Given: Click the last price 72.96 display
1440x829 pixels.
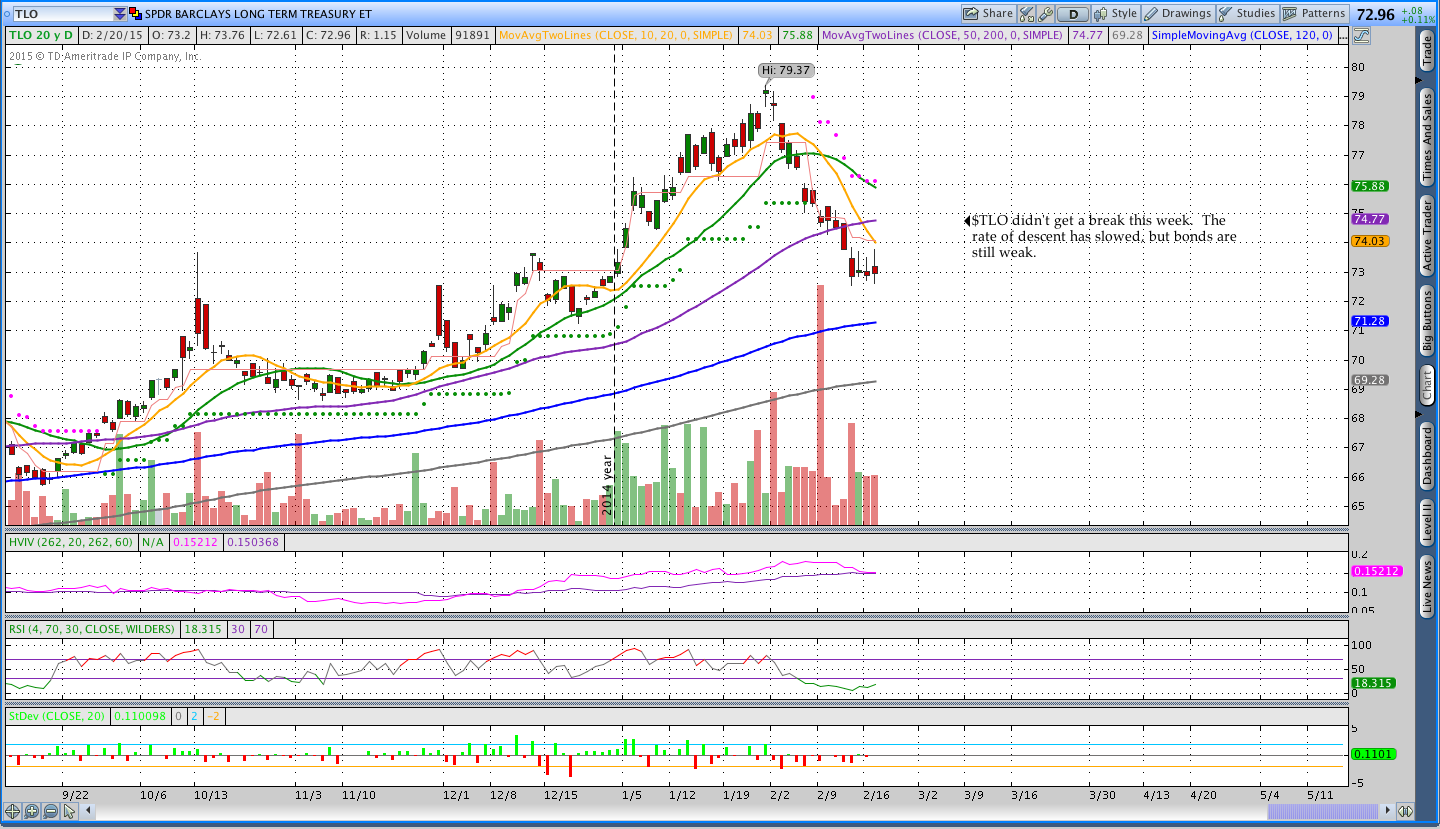Looking at the screenshot, I should [1376, 13].
